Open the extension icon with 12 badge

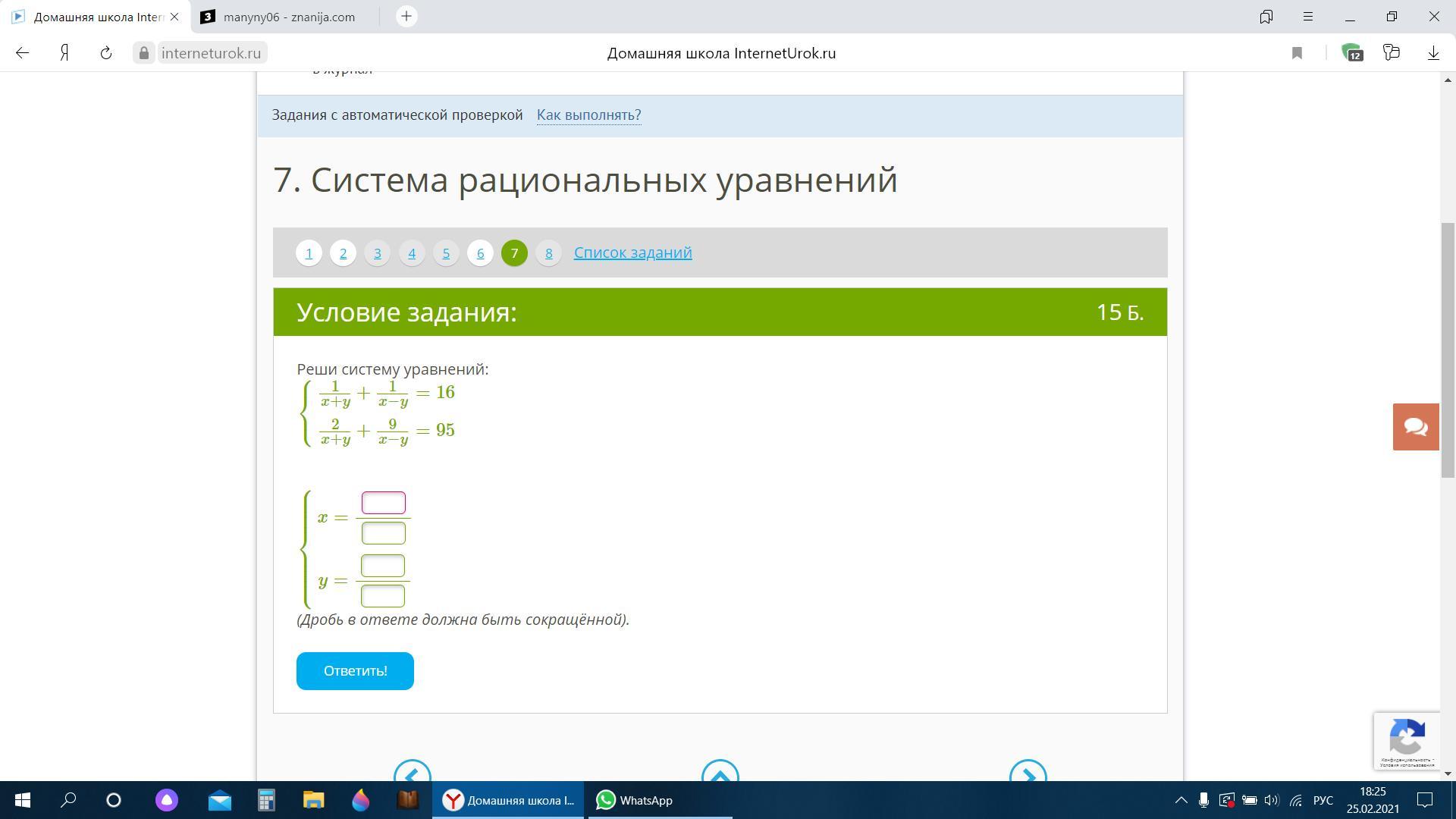[x=1352, y=53]
